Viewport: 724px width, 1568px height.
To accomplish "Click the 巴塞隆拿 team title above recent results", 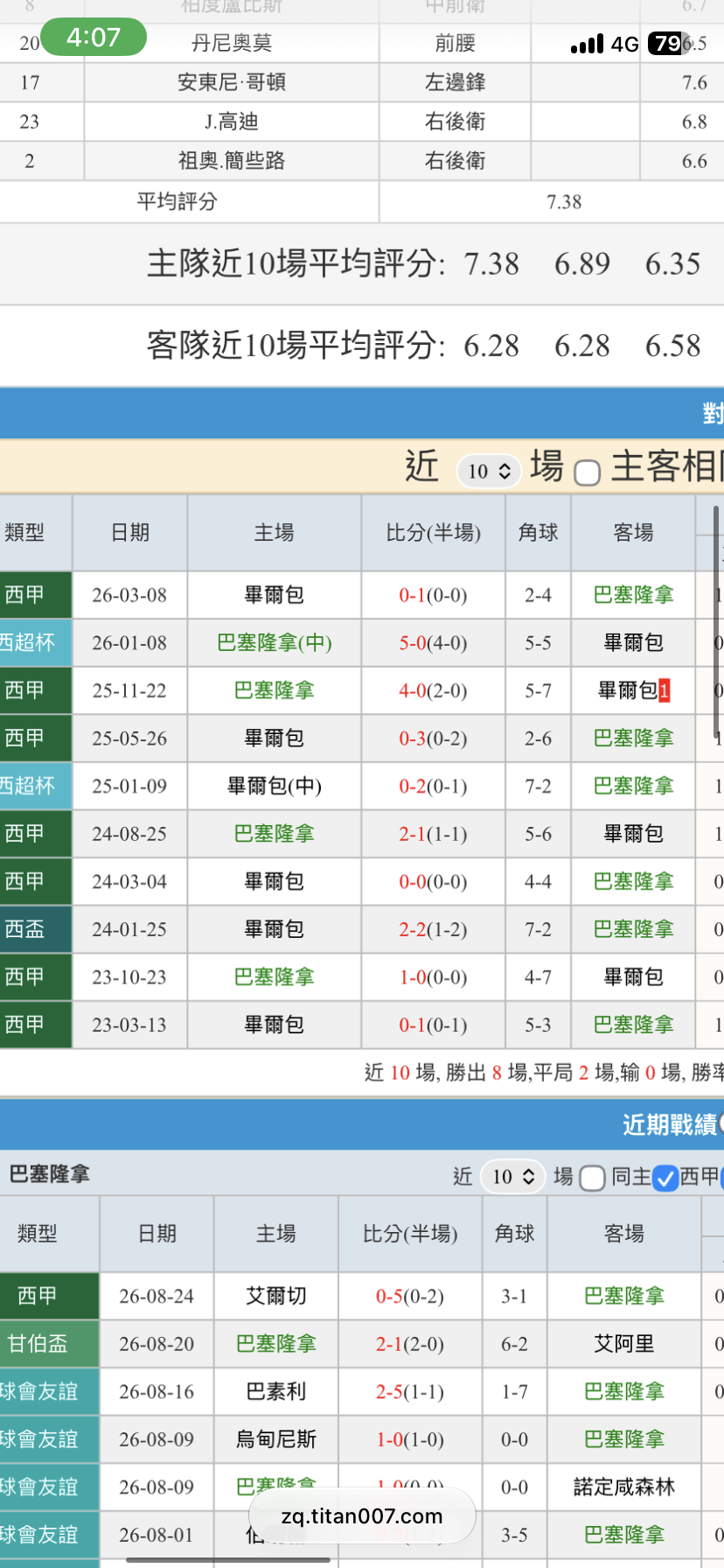I will coord(50,1174).
